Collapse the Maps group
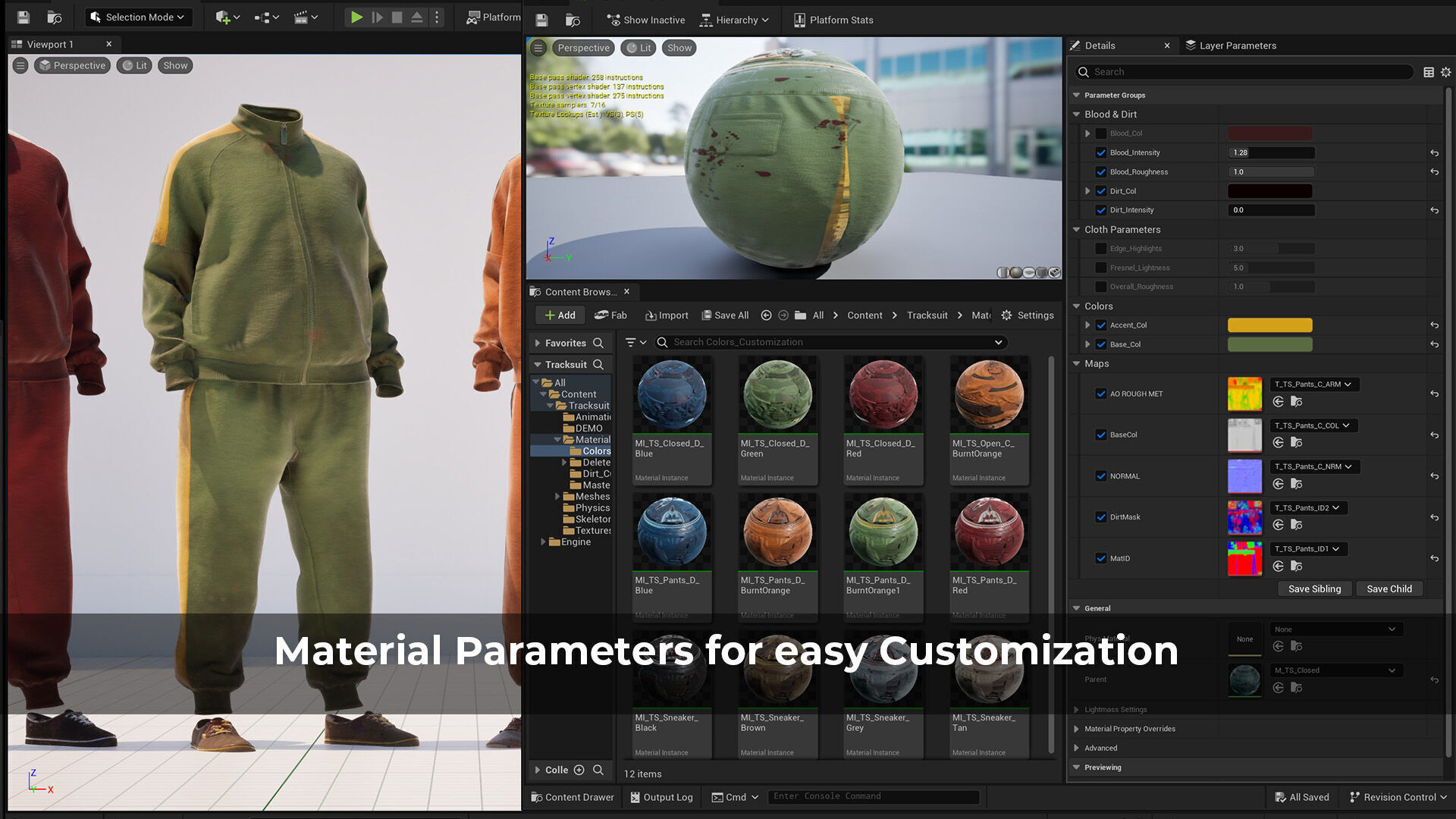 pyautogui.click(x=1076, y=364)
